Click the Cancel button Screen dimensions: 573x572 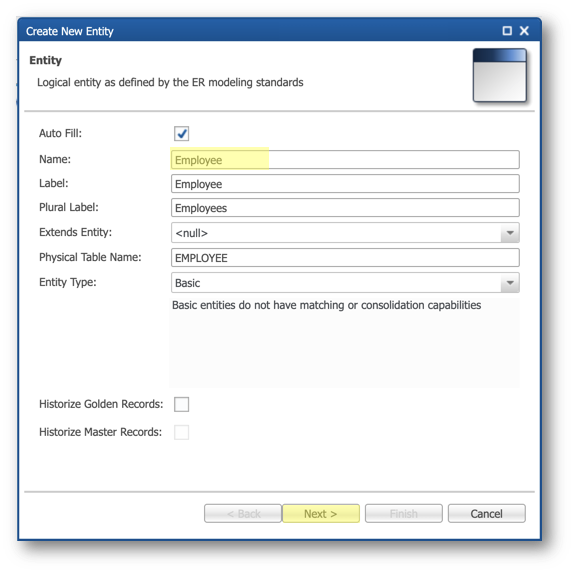pyautogui.click(x=487, y=514)
